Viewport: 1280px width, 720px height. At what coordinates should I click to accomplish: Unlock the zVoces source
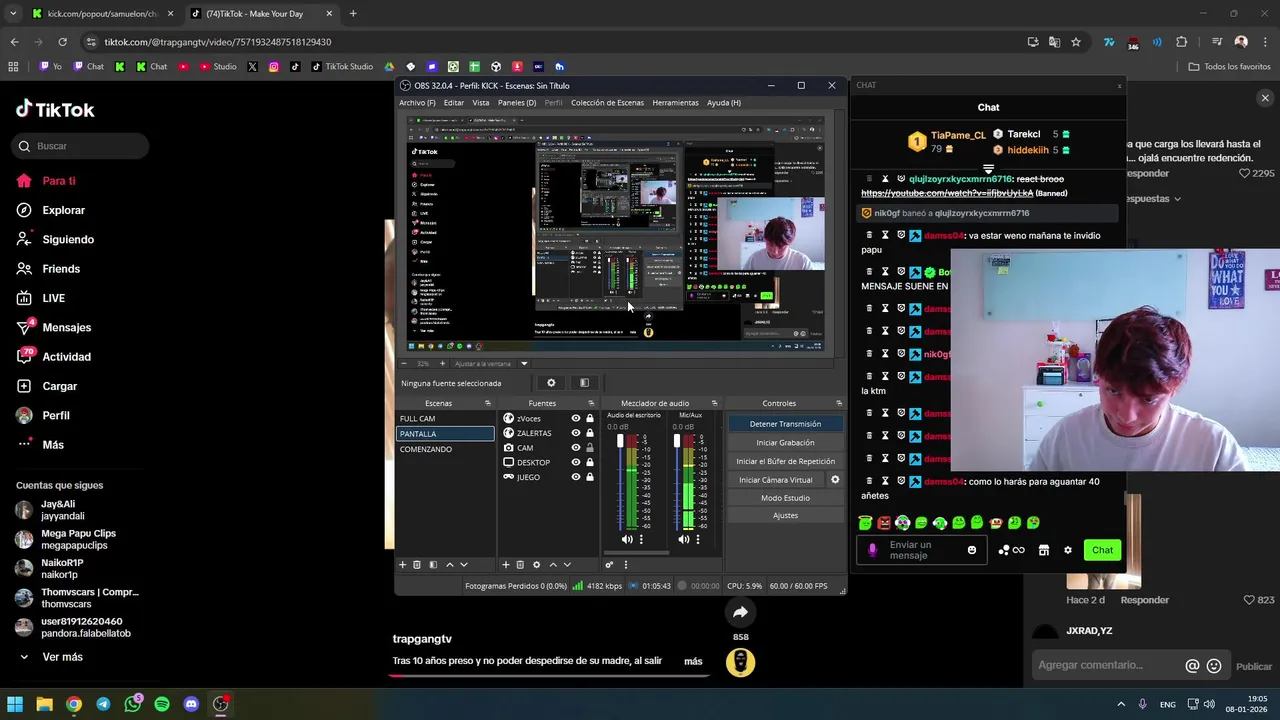(x=590, y=418)
